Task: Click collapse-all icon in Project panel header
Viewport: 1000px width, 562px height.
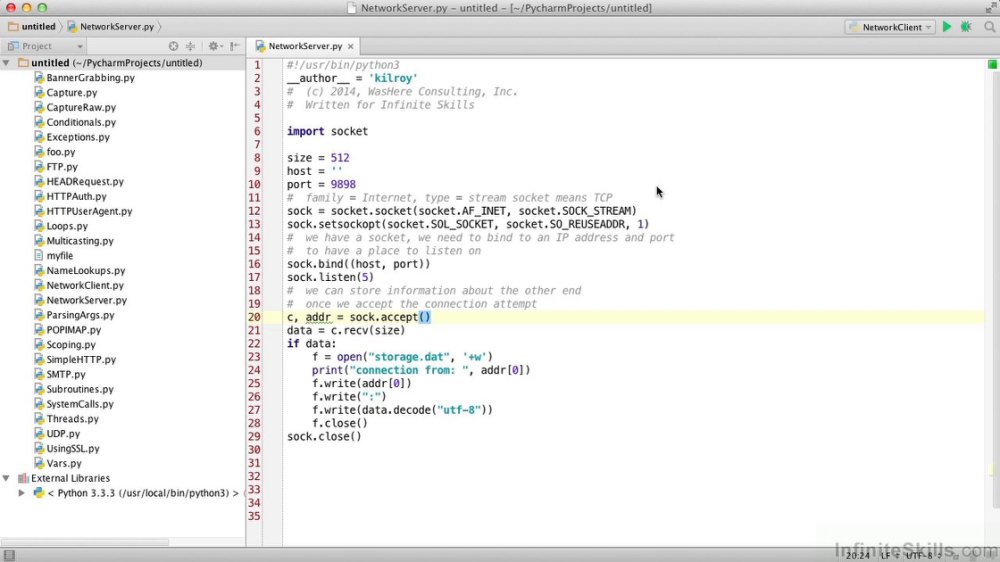Action: tap(190, 46)
